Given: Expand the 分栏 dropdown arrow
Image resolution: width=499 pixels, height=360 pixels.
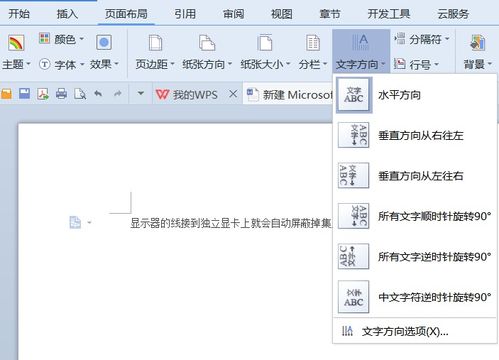Looking at the screenshot, I should point(325,64).
